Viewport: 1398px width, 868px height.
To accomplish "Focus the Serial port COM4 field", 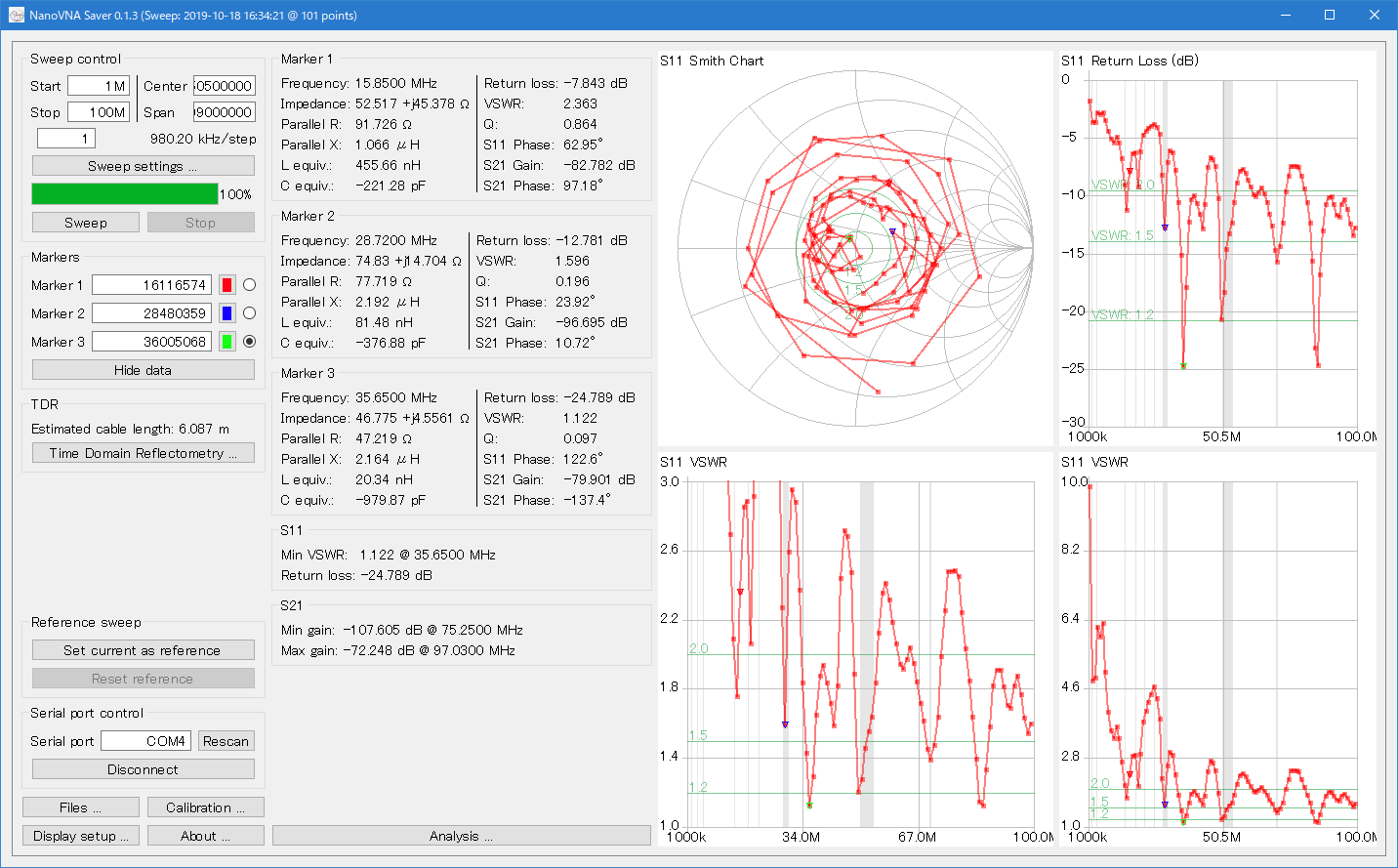I will 145,741.
